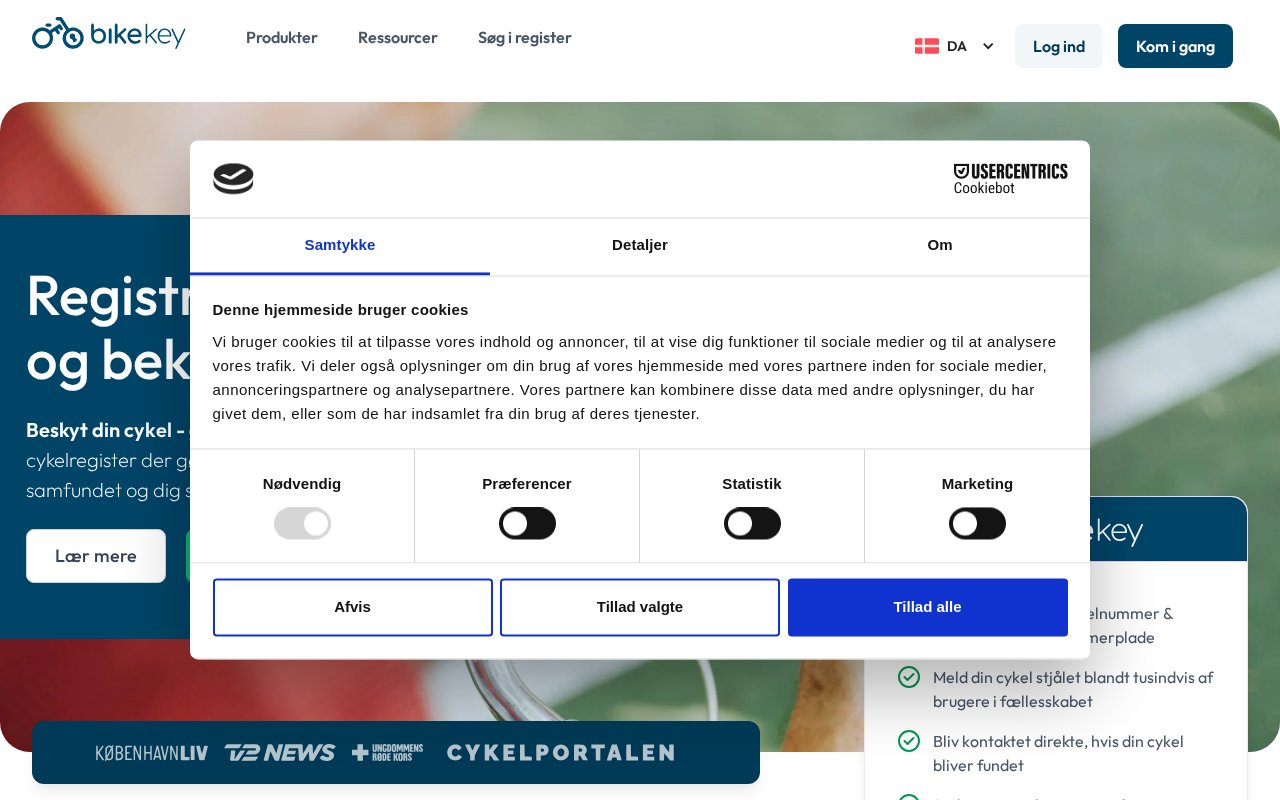Click the KøbenhavnLIV logo
The image size is (1280, 800).
pyautogui.click(x=152, y=753)
